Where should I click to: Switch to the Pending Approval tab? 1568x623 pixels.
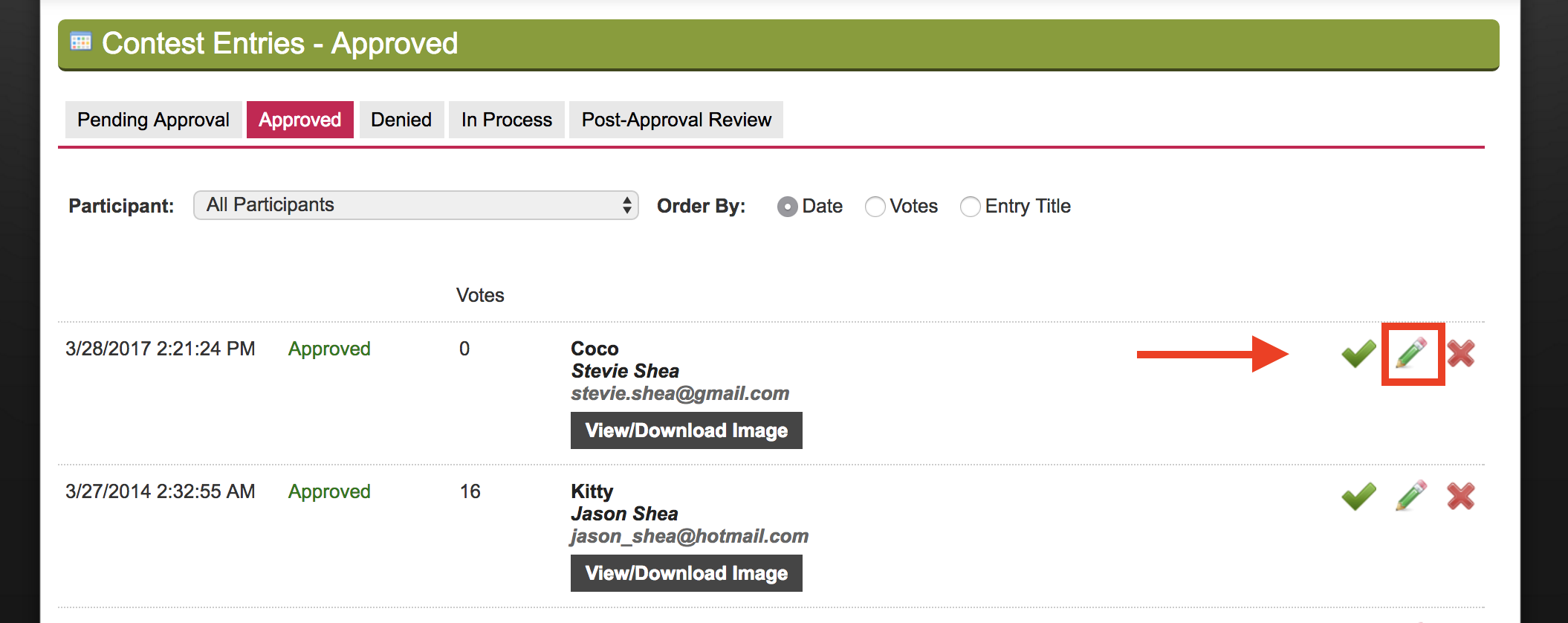pos(154,120)
